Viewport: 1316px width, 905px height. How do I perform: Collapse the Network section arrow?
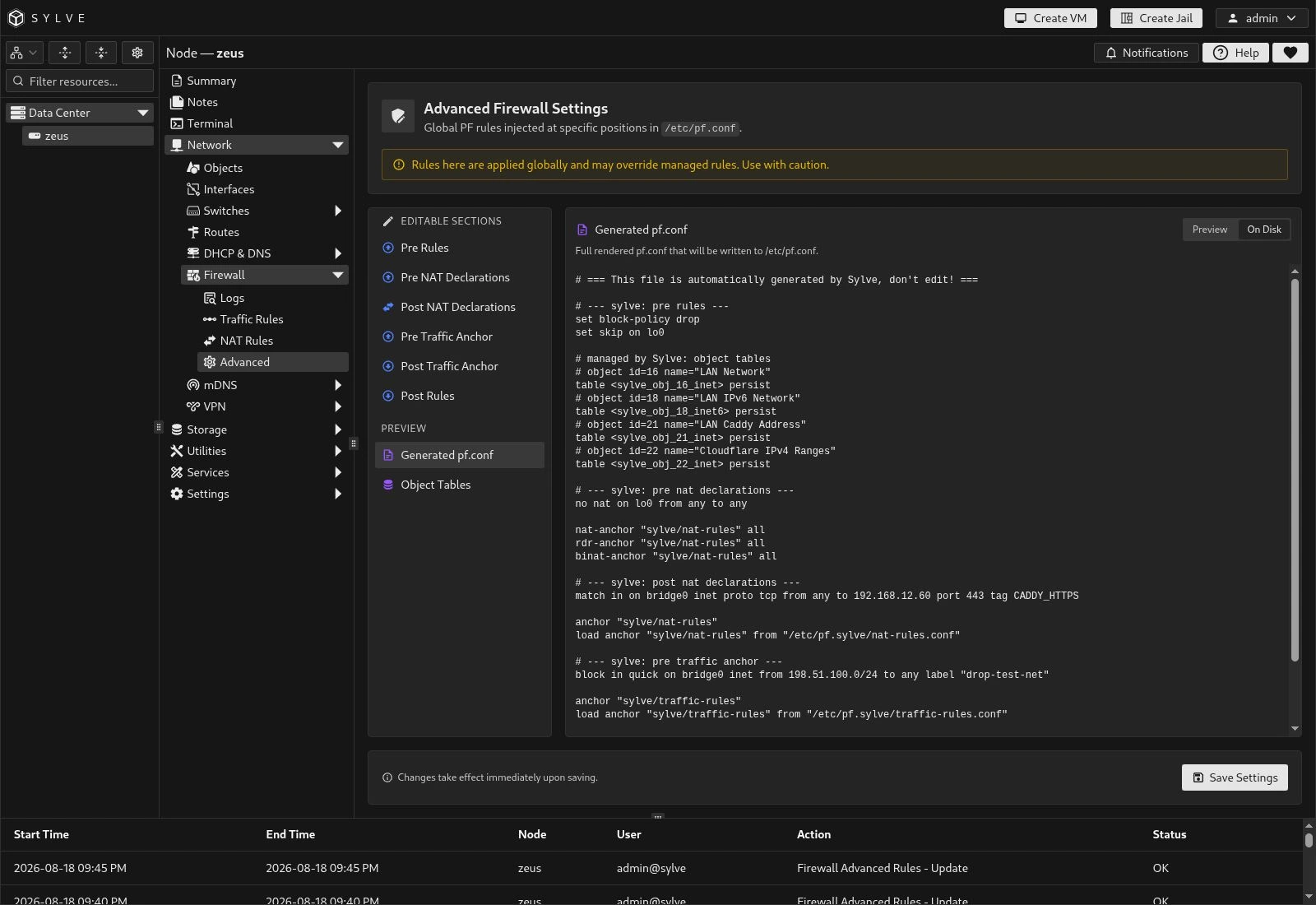coord(337,145)
